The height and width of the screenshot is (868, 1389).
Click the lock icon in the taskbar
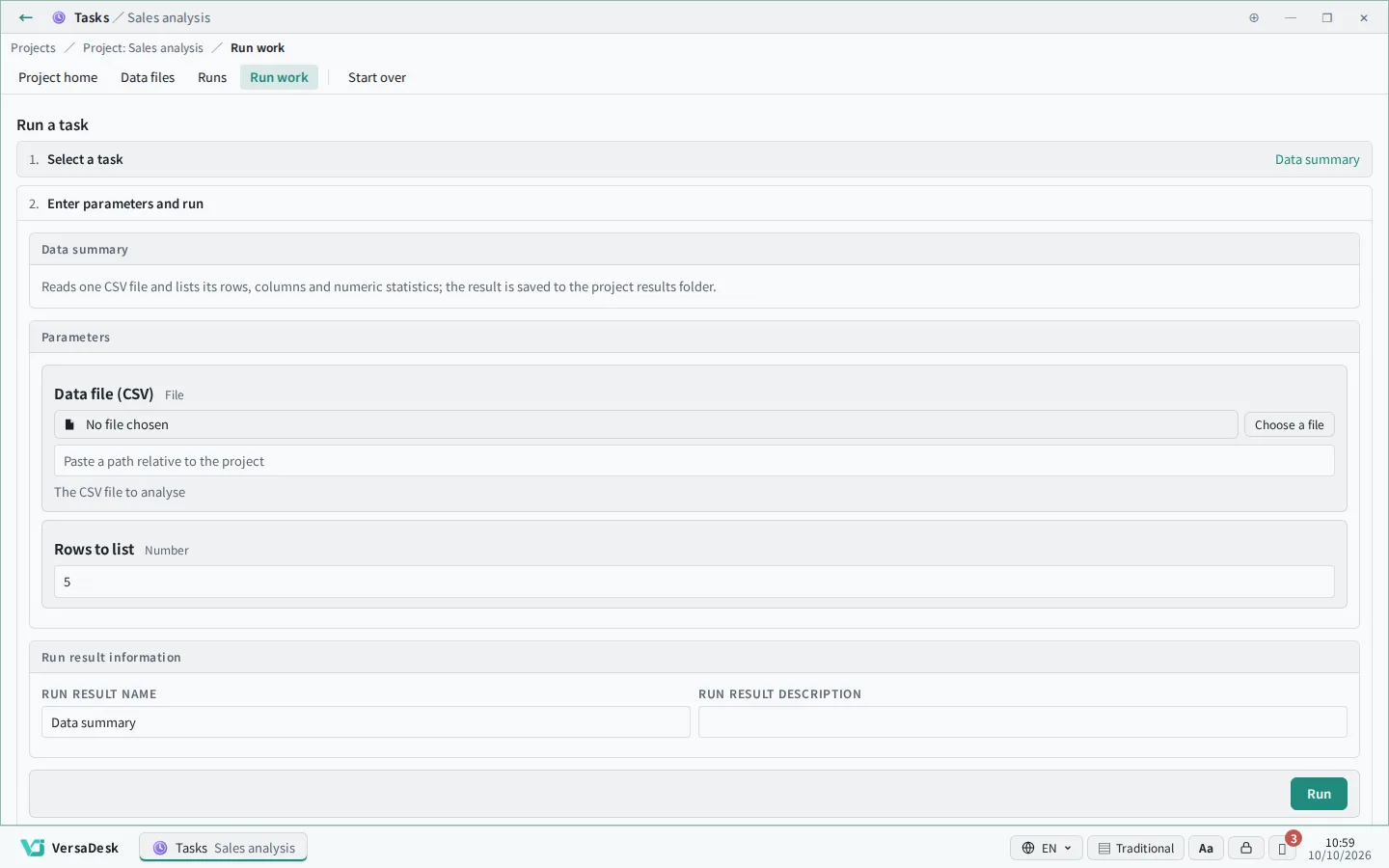tap(1246, 848)
